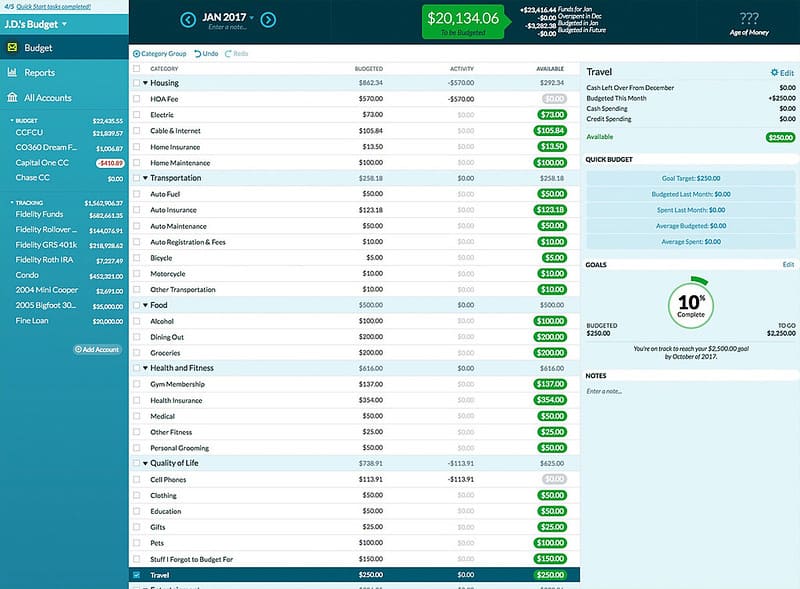Open the J.D.'s Budget dropdown
Image resolution: width=800 pixels, height=589 pixels.
click(36, 24)
